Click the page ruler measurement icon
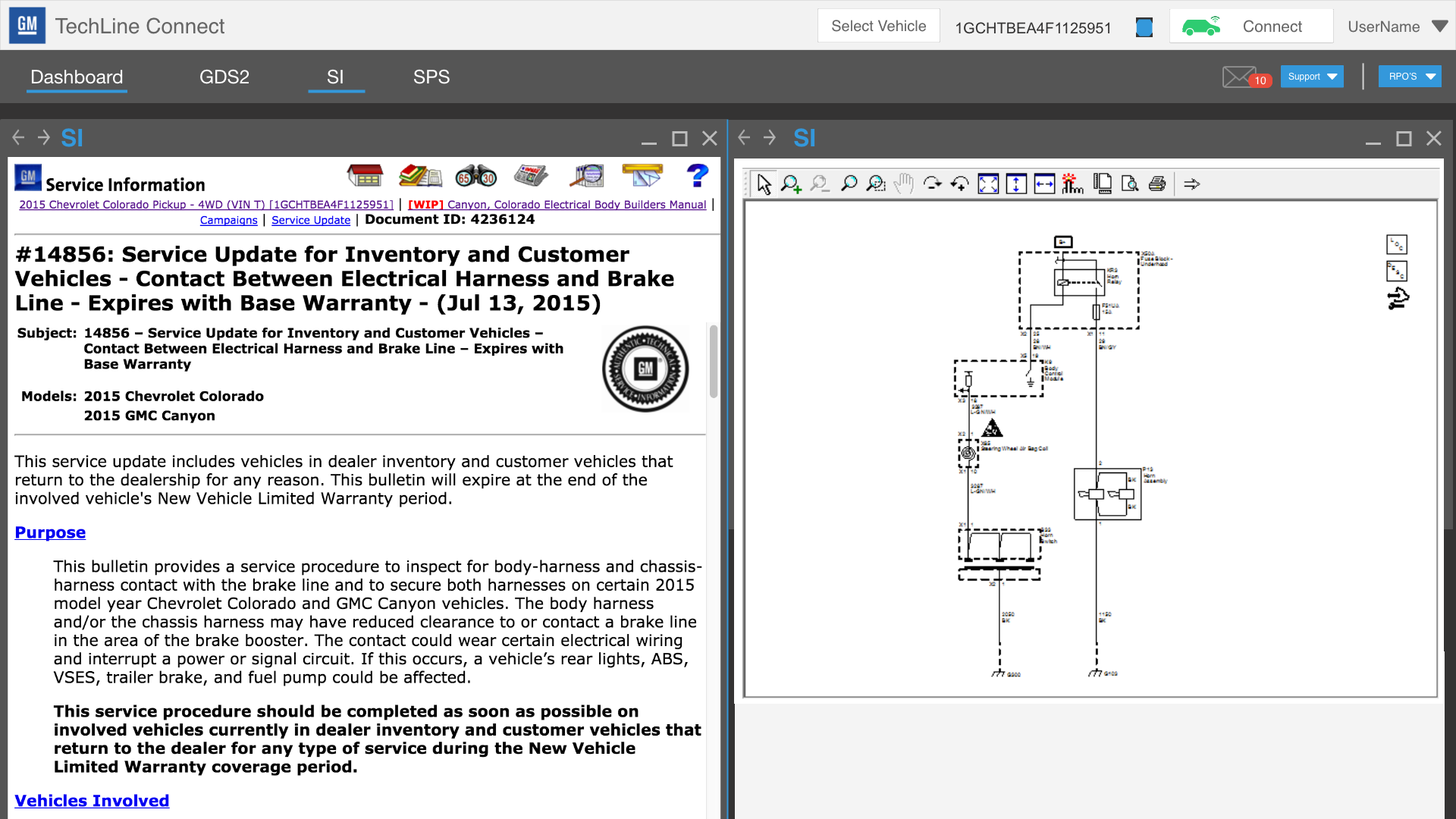The width and height of the screenshot is (1456, 819). tap(1102, 184)
